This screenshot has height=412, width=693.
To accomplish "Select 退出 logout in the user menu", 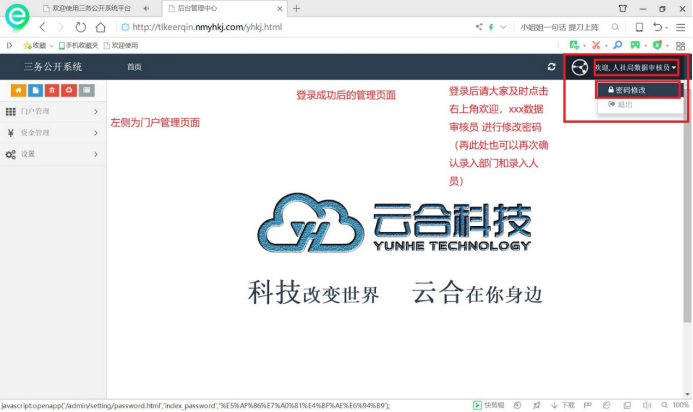I will pos(638,104).
